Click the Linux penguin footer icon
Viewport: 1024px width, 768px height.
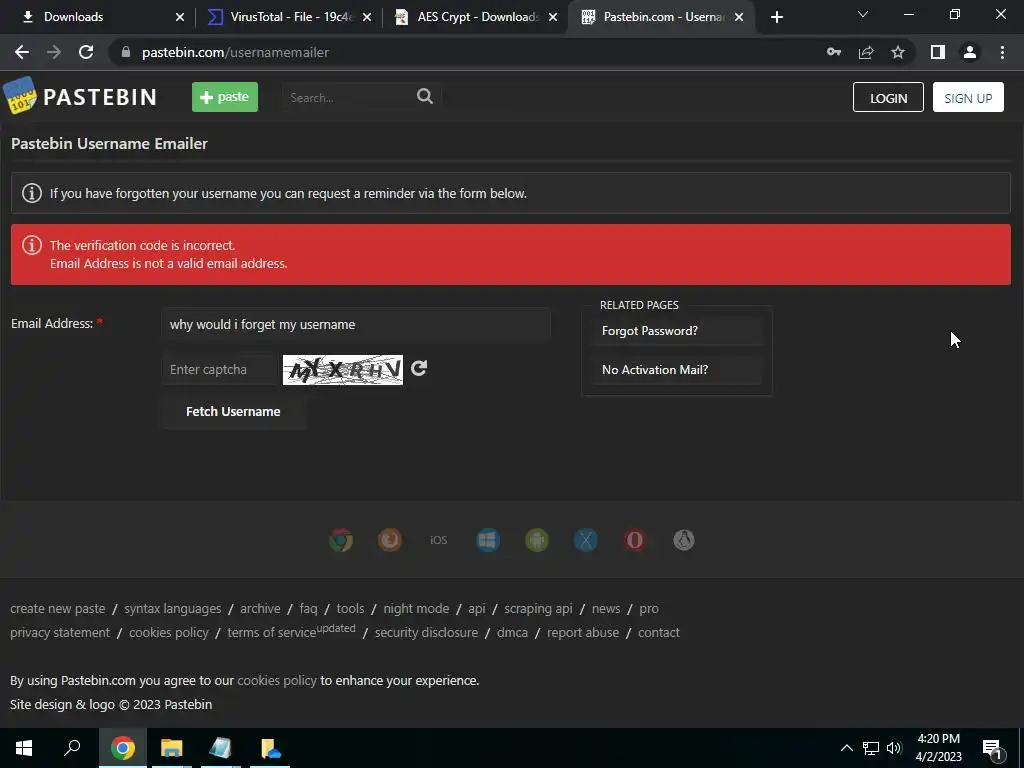(684, 540)
